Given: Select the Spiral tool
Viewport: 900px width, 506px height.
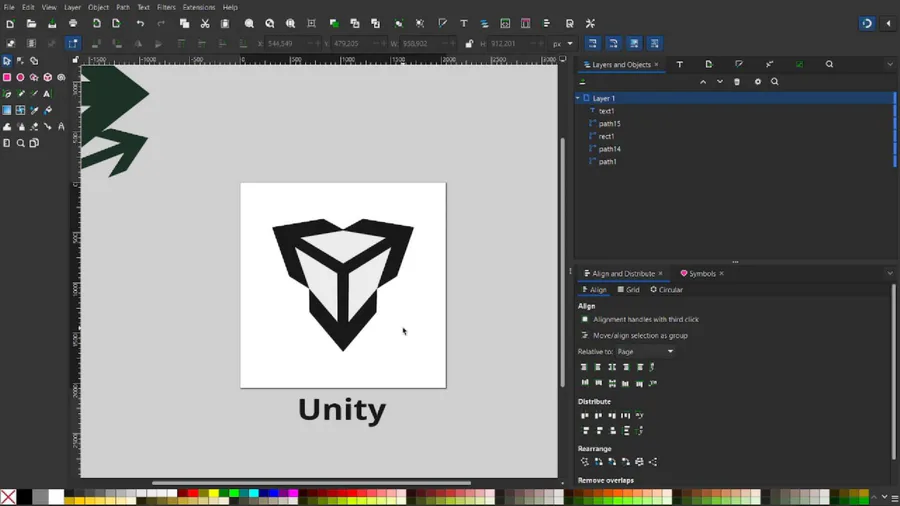Looking at the screenshot, I should 61,77.
